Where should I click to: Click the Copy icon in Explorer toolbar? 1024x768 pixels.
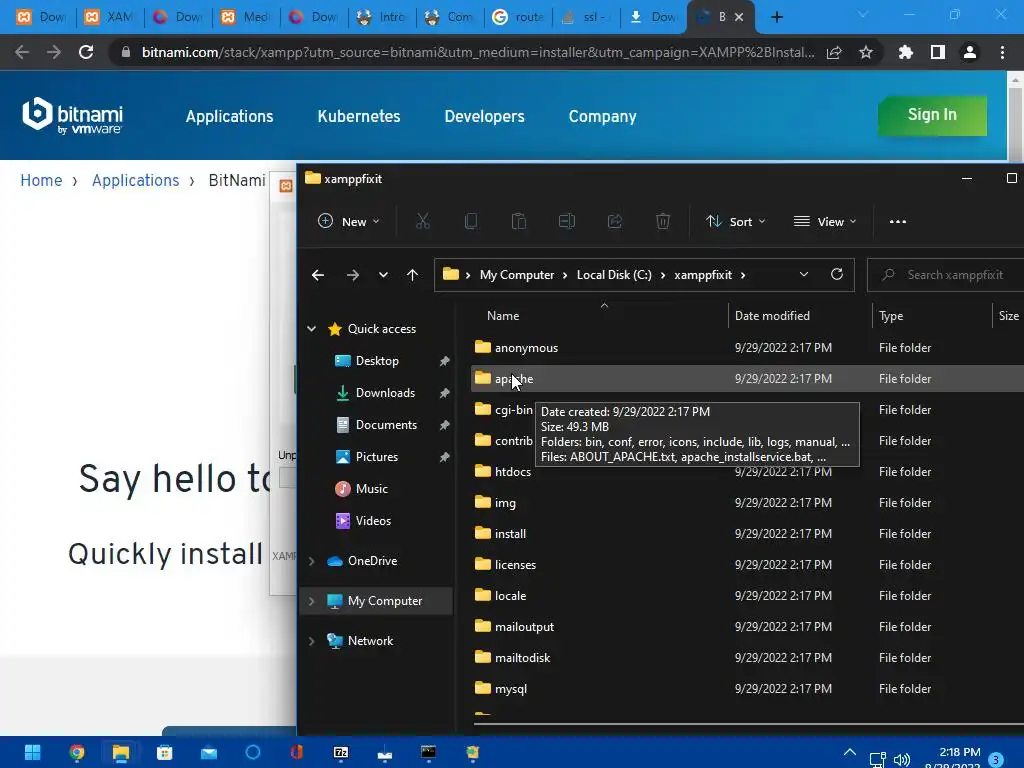(470, 221)
